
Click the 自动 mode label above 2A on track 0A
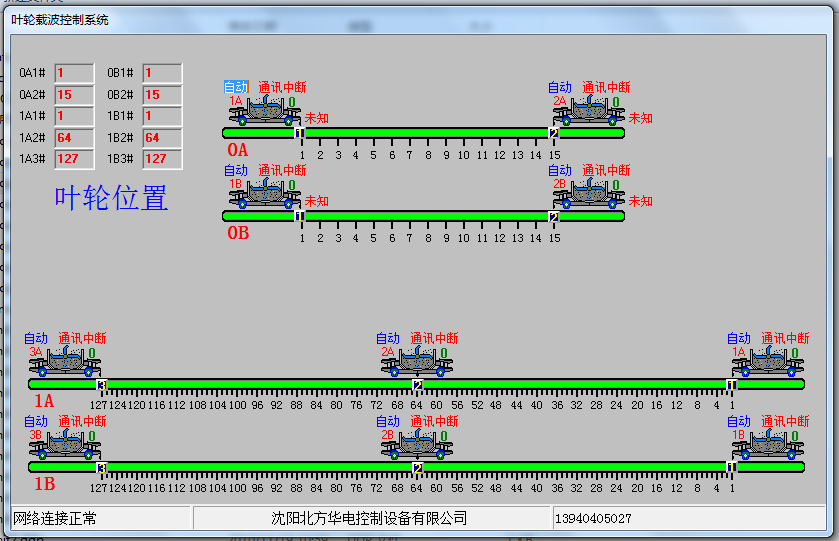tap(560, 87)
